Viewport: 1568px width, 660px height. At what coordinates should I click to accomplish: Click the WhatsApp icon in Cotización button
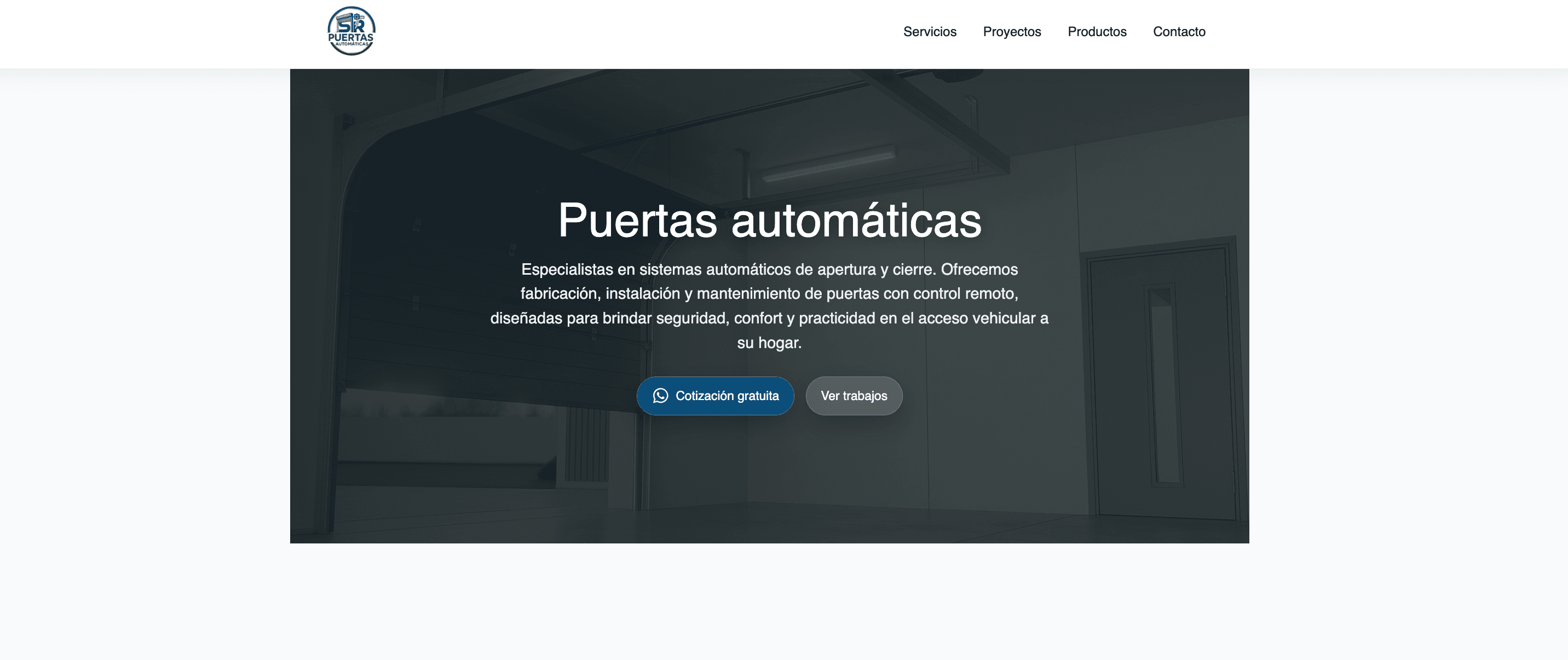[660, 396]
